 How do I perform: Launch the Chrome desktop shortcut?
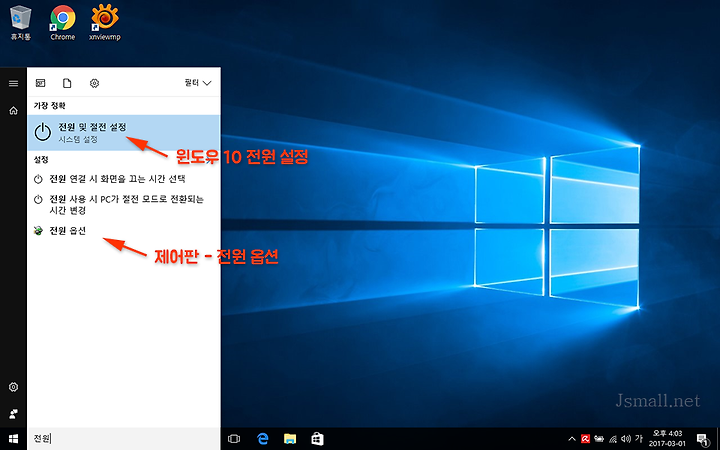(63, 23)
